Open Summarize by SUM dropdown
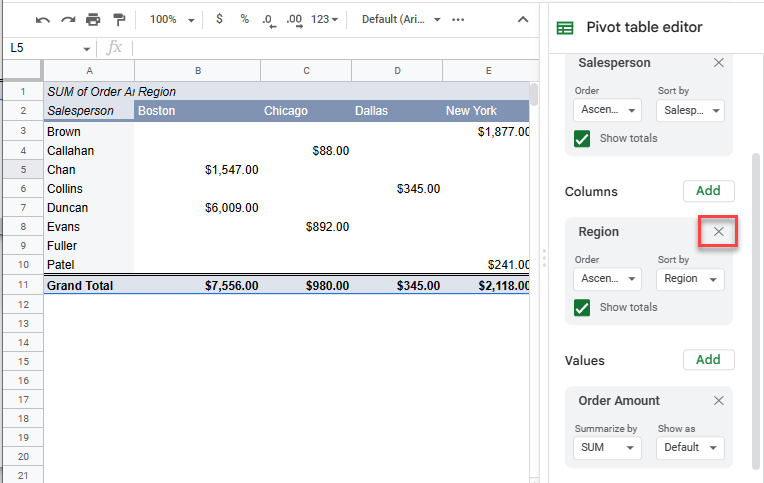Viewport: 764px width, 483px height. click(x=607, y=448)
